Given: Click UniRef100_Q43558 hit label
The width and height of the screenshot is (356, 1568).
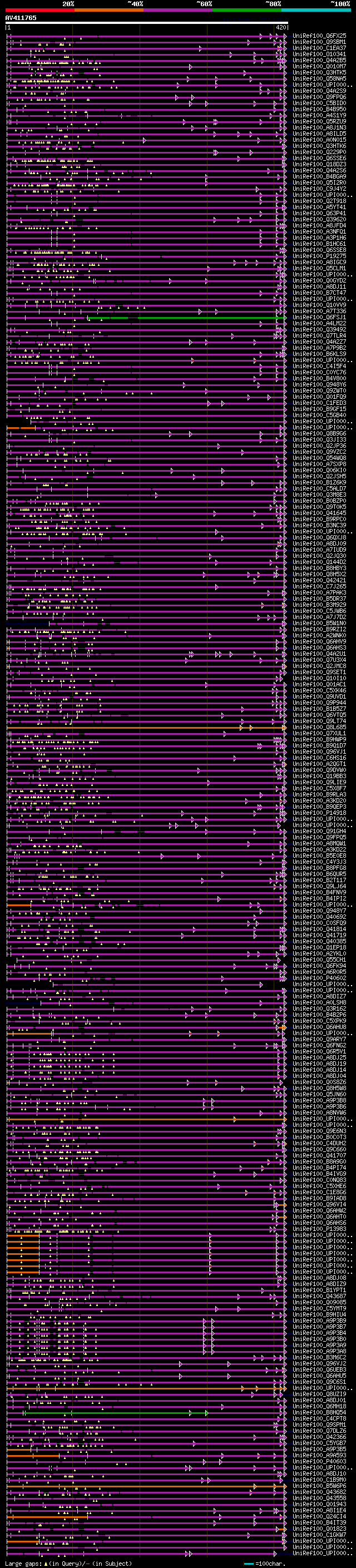Looking at the screenshot, I should pyautogui.click(x=319, y=1498).
